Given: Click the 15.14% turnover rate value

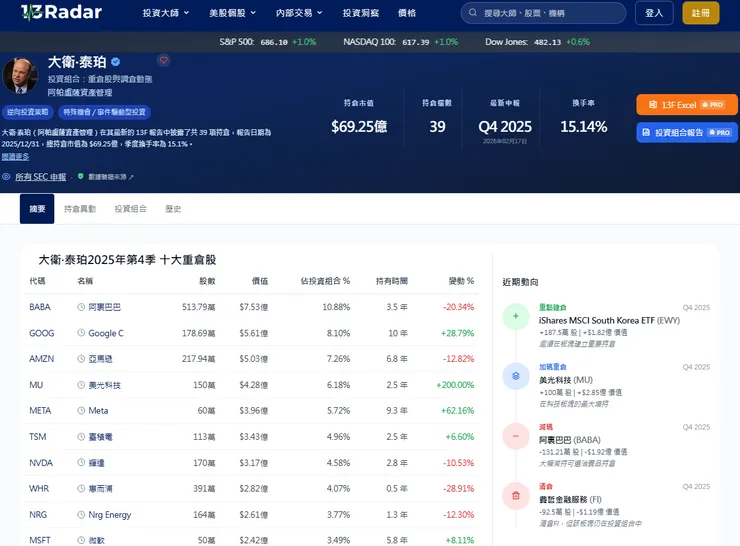Looking at the screenshot, I should point(583,126).
